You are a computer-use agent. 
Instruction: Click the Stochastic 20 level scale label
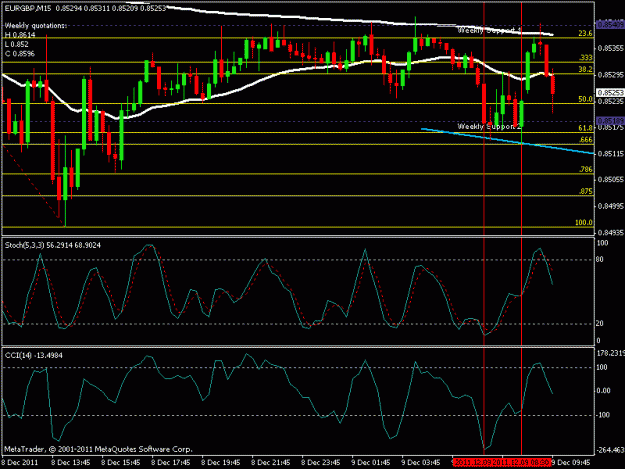599,324
